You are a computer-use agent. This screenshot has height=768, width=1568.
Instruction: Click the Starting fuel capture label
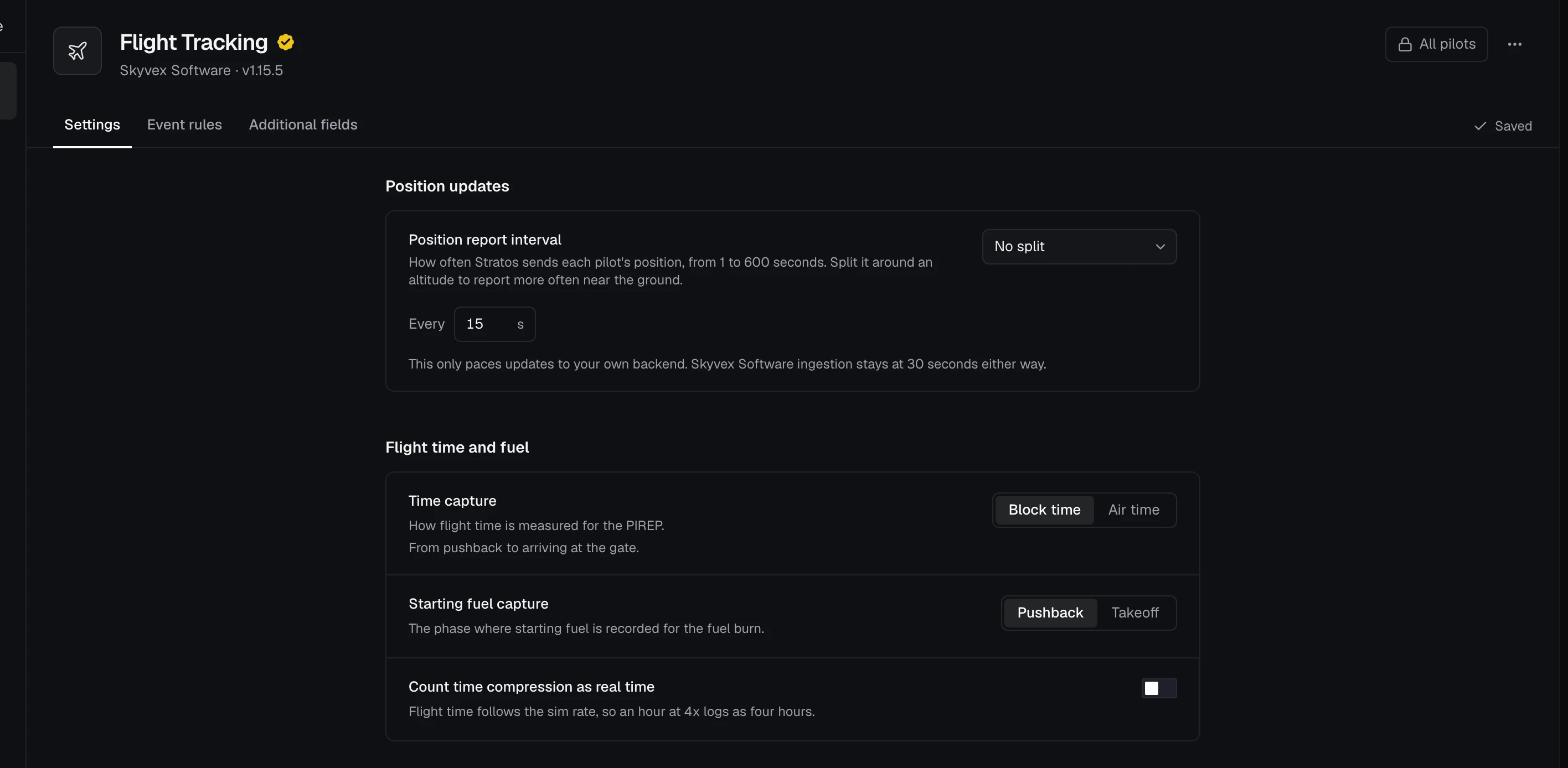(478, 603)
